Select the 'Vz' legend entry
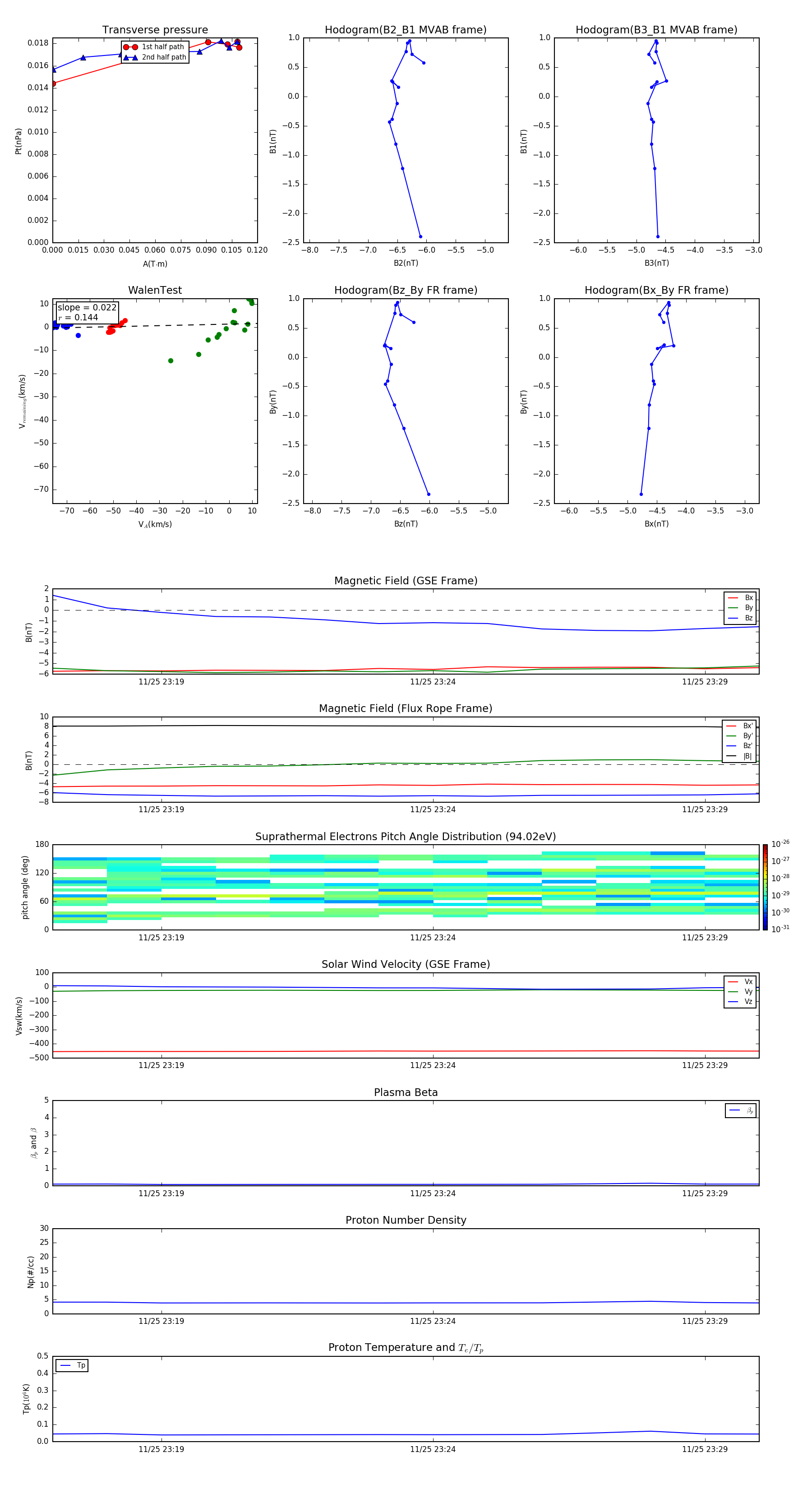The width and height of the screenshot is (812, 1489). pyautogui.click(x=740, y=1002)
